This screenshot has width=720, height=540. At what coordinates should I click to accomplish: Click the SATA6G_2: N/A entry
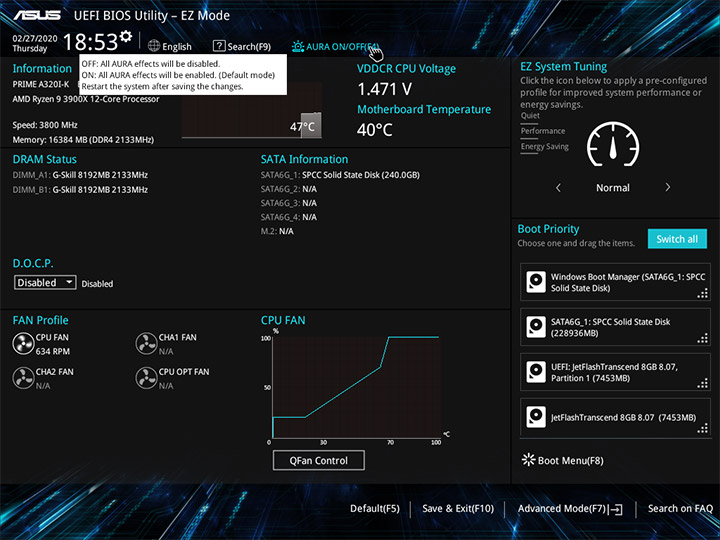[289, 189]
